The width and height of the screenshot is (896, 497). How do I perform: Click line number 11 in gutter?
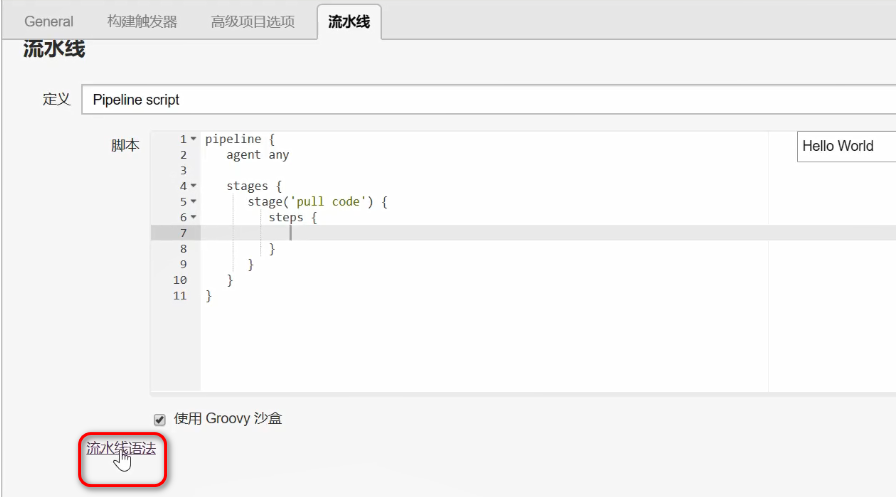pyautogui.click(x=180, y=295)
